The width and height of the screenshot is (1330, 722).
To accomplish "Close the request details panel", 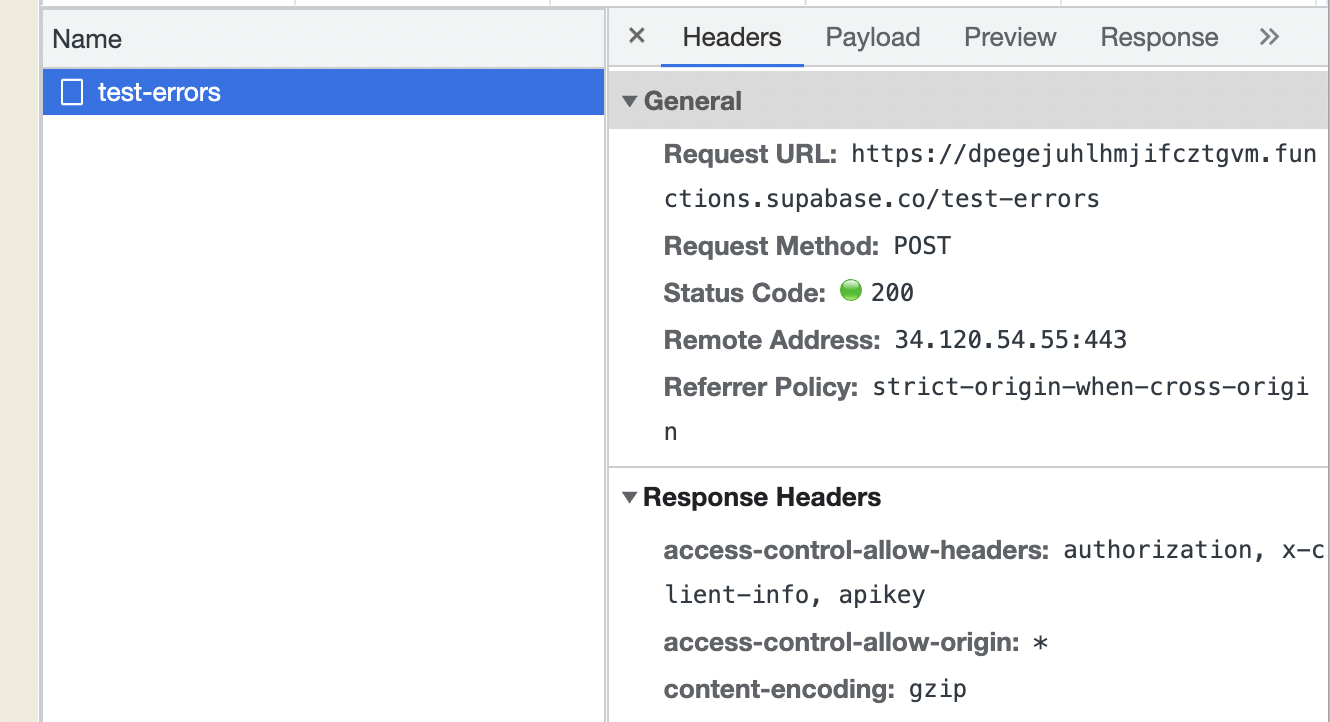I will click(636, 37).
